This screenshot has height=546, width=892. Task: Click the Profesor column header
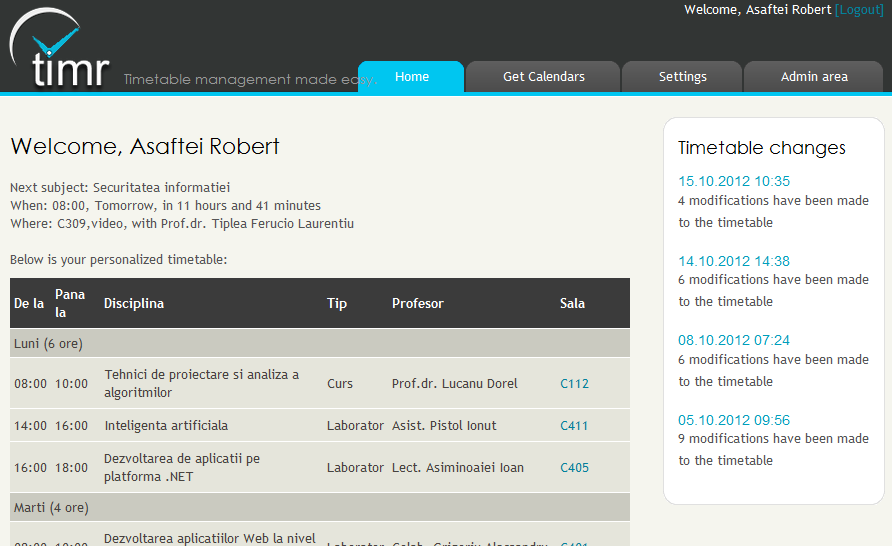coord(417,303)
